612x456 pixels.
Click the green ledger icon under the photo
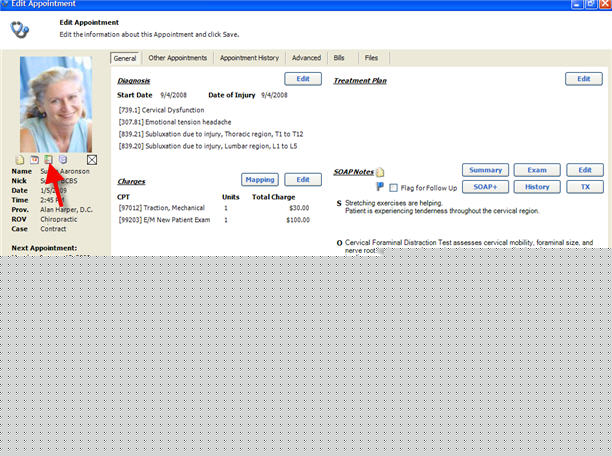pos(48,159)
